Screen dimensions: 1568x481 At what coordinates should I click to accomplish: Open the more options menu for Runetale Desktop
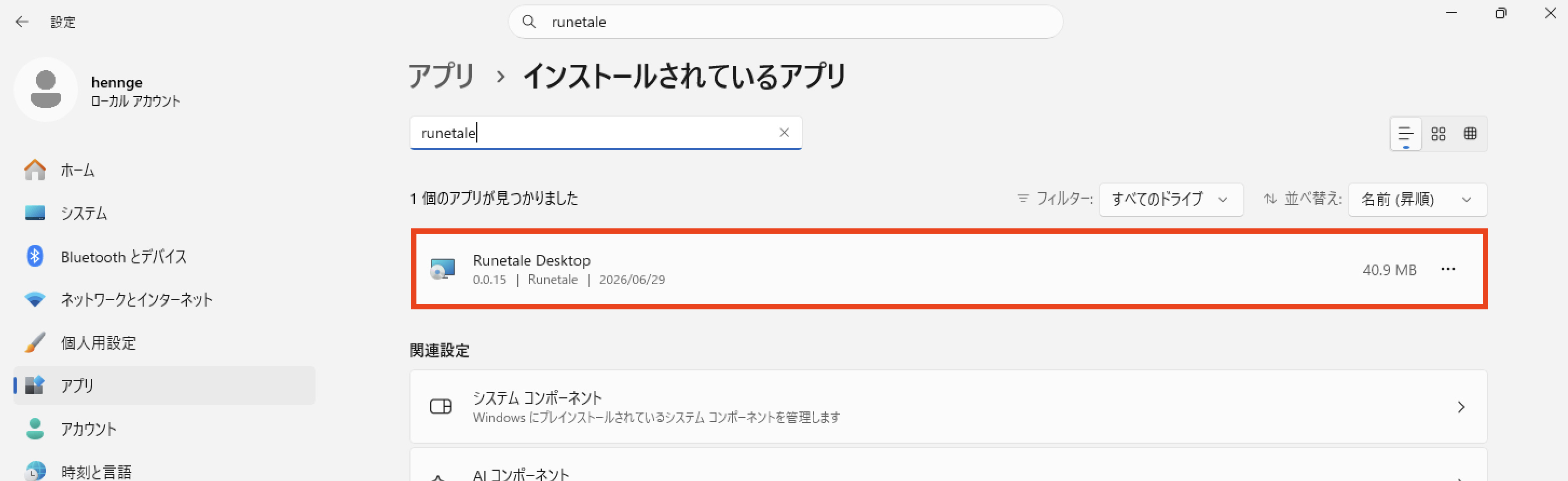(x=1448, y=269)
